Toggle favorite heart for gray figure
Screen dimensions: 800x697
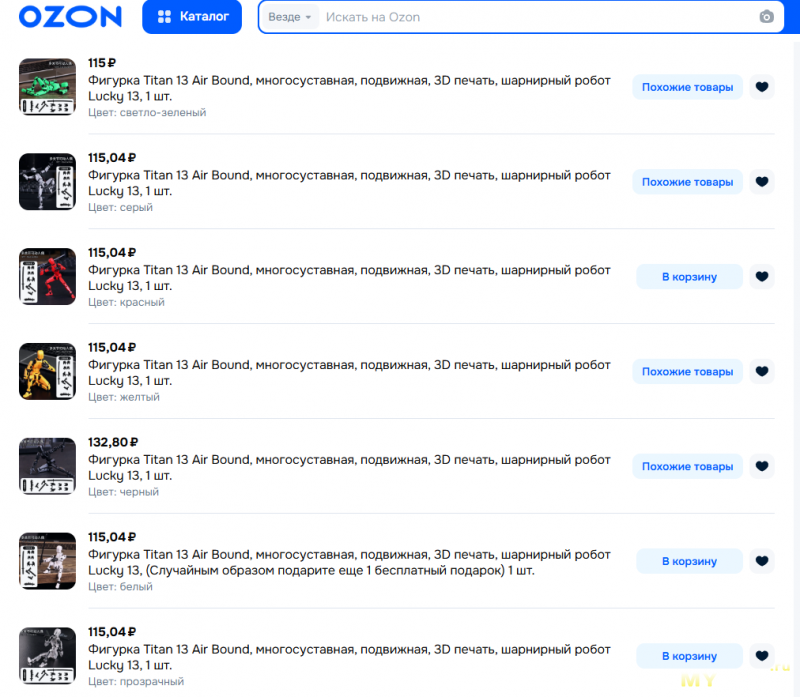coord(762,182)
